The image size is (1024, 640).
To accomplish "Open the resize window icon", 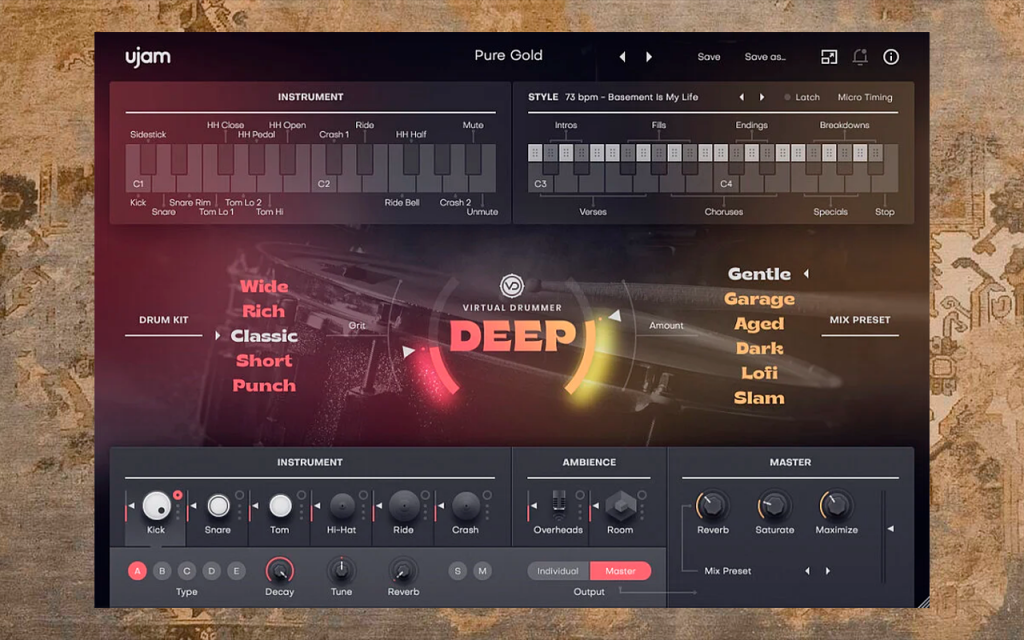I will tap(829, 57).
